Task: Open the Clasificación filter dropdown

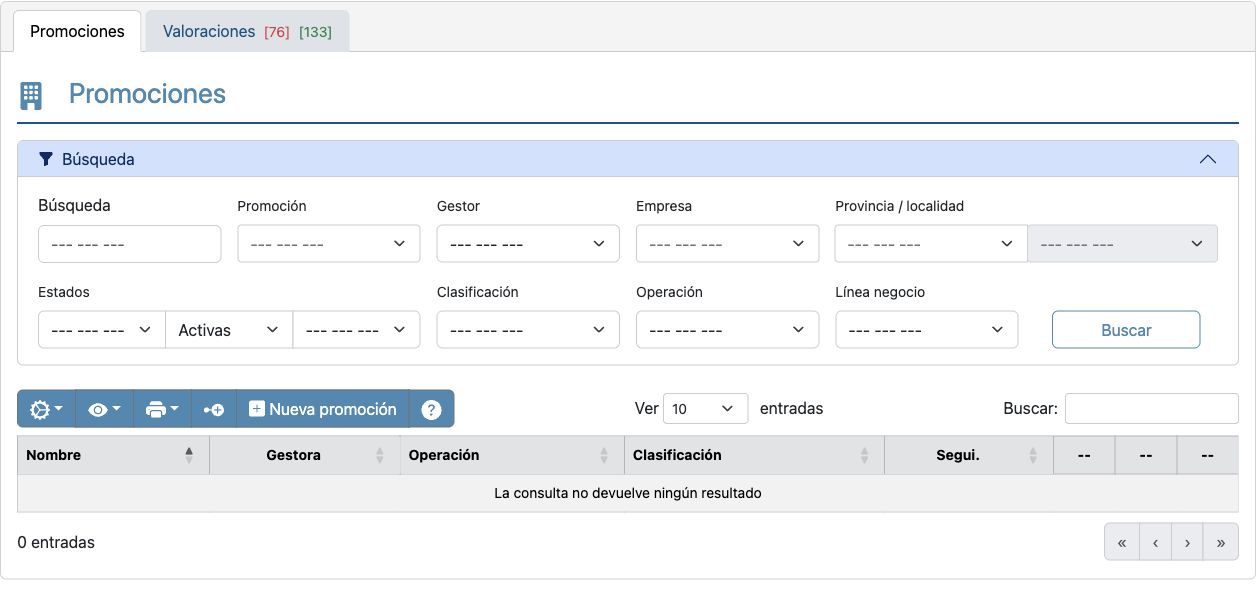Action: (x=528, y=330)
